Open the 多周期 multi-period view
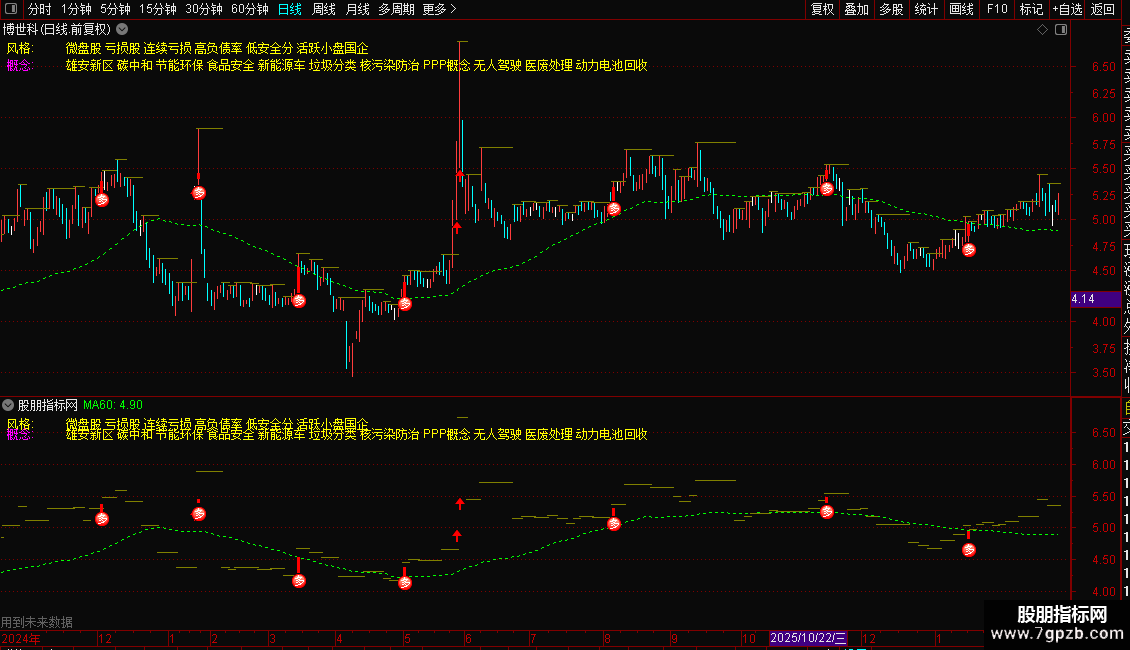This screenshot has width=1130, height=650. click(x=396, y=9)
